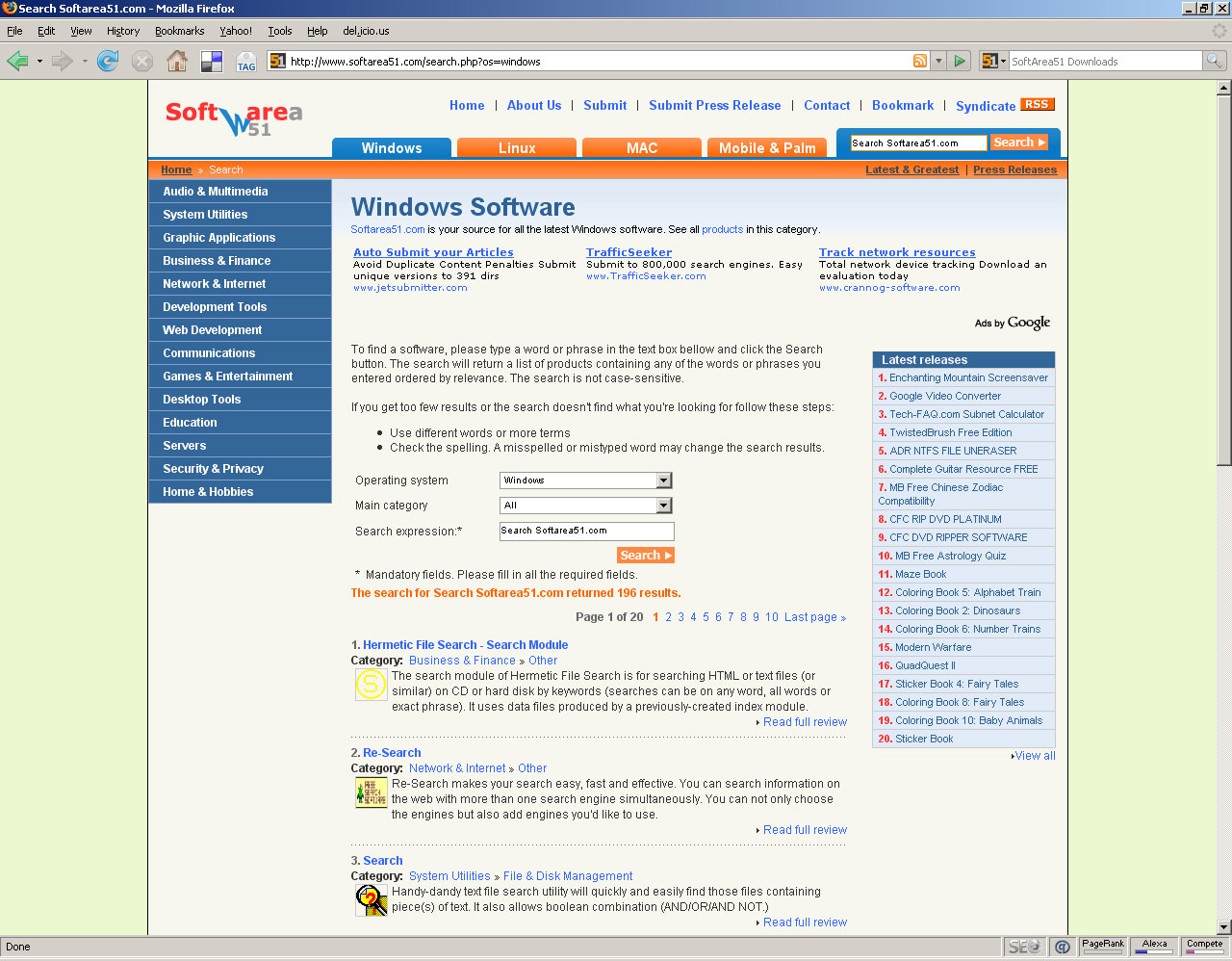Open the Back button history dropdown arrow

pyautogui.click(x=39, y=62)
